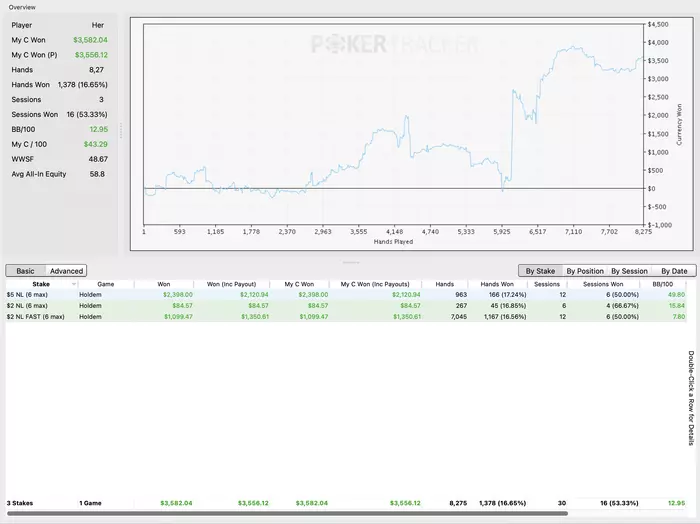This screenshot has width=700, height=524.
Task: Click the 7,045 hands cell
Action: tap(458, 316)
